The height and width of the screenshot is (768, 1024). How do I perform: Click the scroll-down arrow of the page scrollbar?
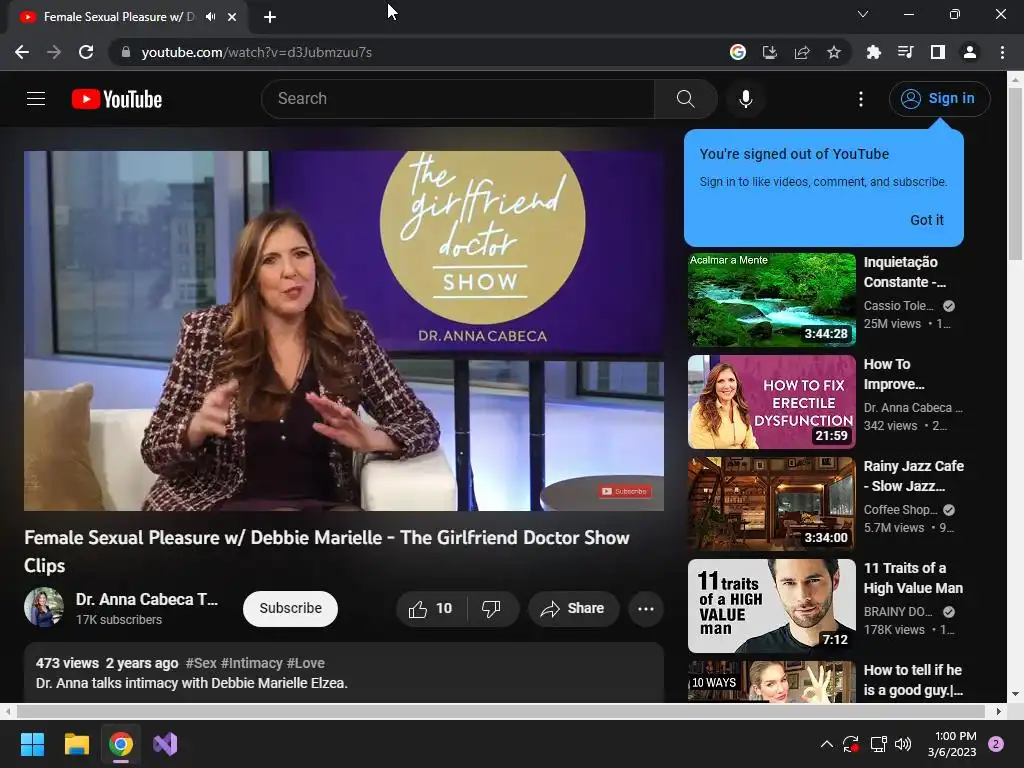coord(1015,694)
